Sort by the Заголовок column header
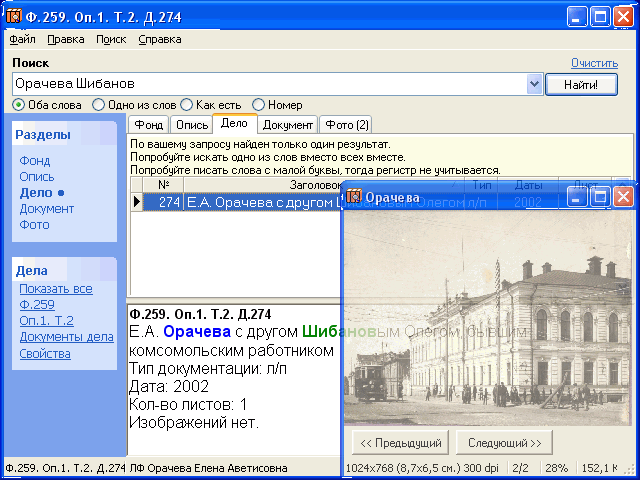640x480 pixels. (315, 184)
